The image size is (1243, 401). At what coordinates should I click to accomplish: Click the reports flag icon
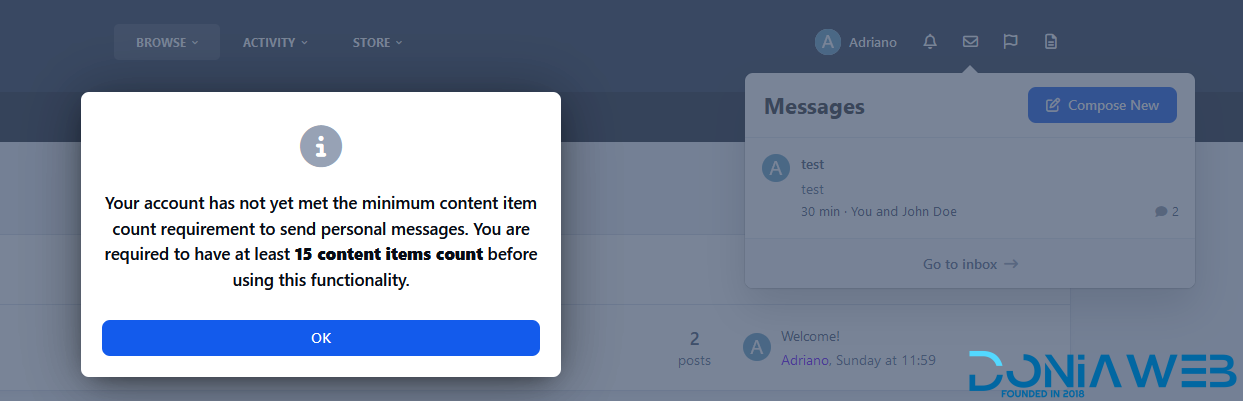tap(1010, 42)
